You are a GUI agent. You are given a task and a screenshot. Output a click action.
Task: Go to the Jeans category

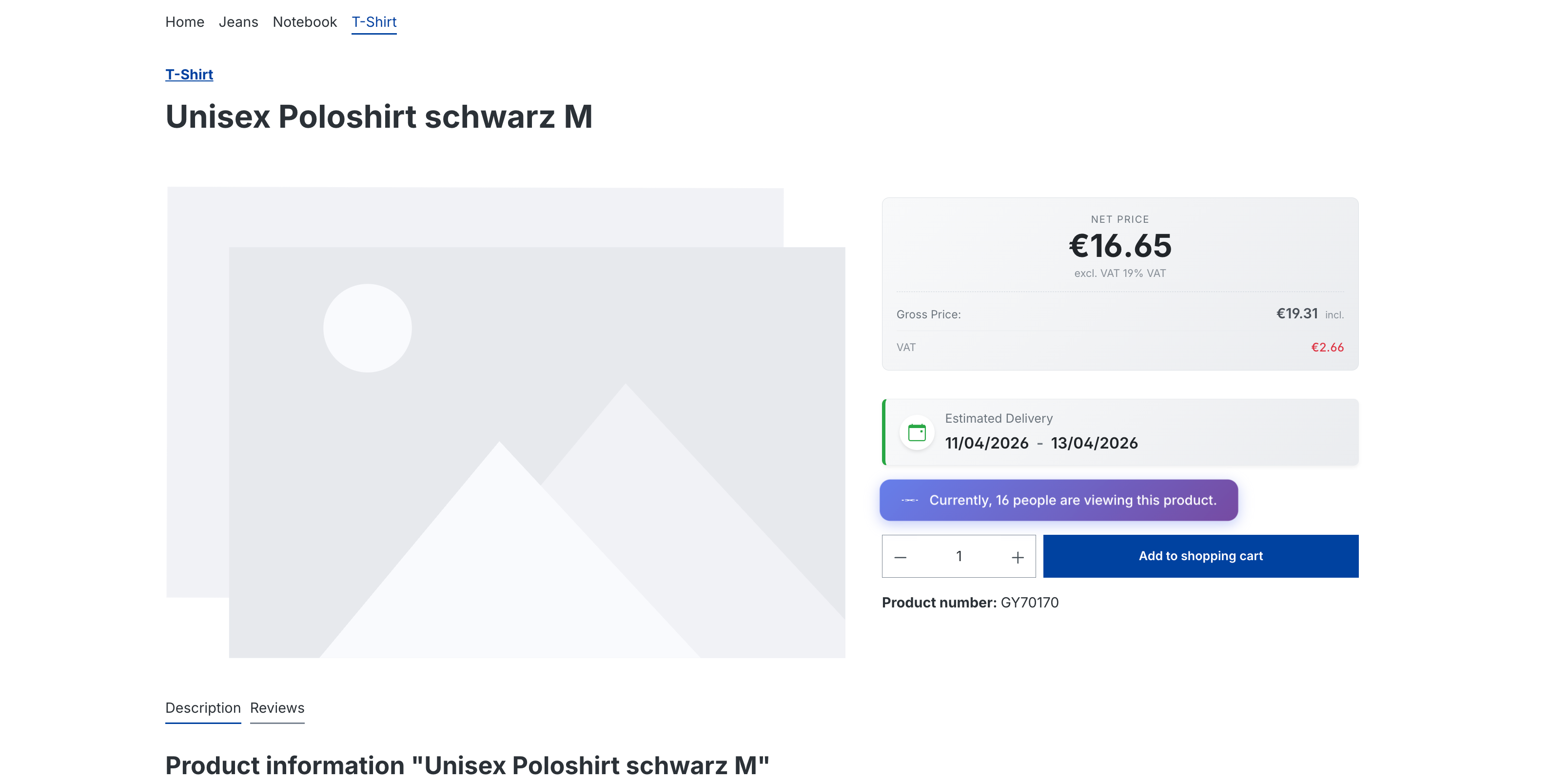coord(238,22)
